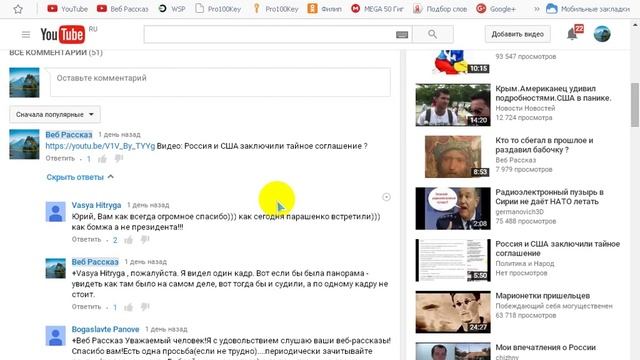Click Bogaslavte Panove's avatar
This screenshot has width=640, height=360.
(x=56, y=336)
